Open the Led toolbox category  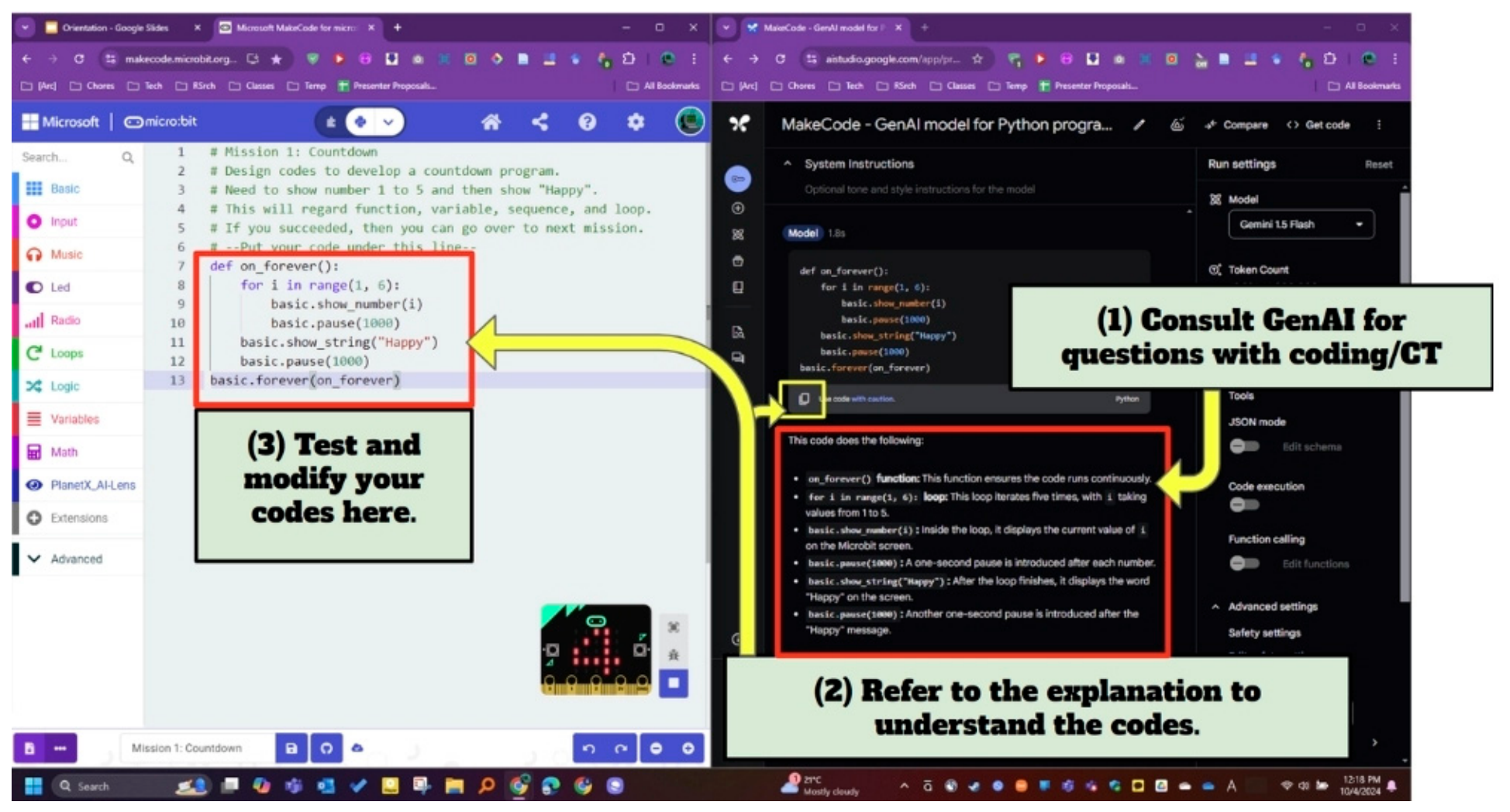coord(78,287)
